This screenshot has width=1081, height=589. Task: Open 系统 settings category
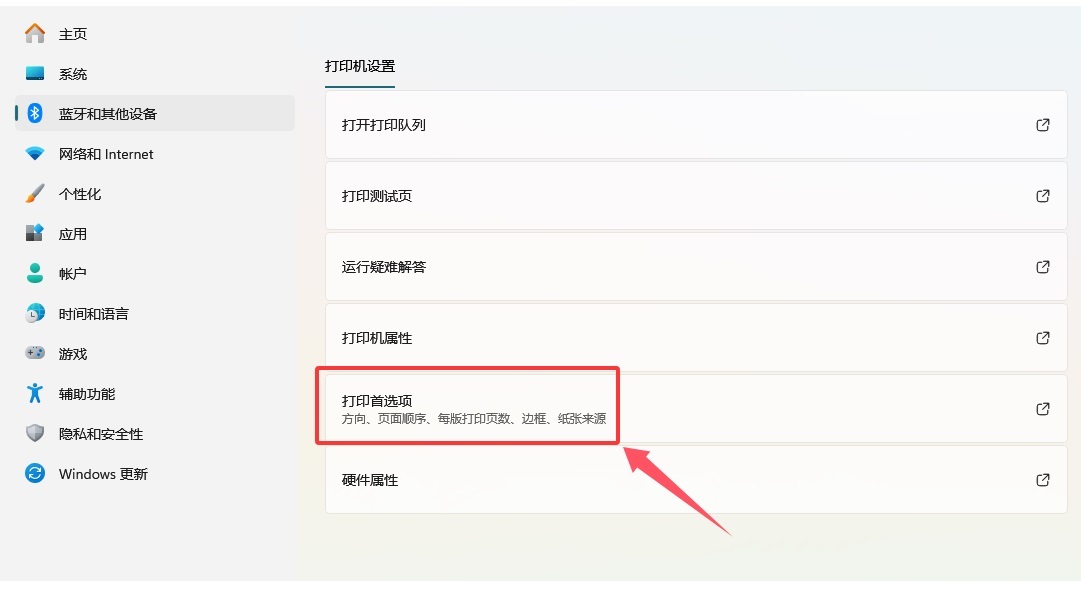[x=154, y=74]
